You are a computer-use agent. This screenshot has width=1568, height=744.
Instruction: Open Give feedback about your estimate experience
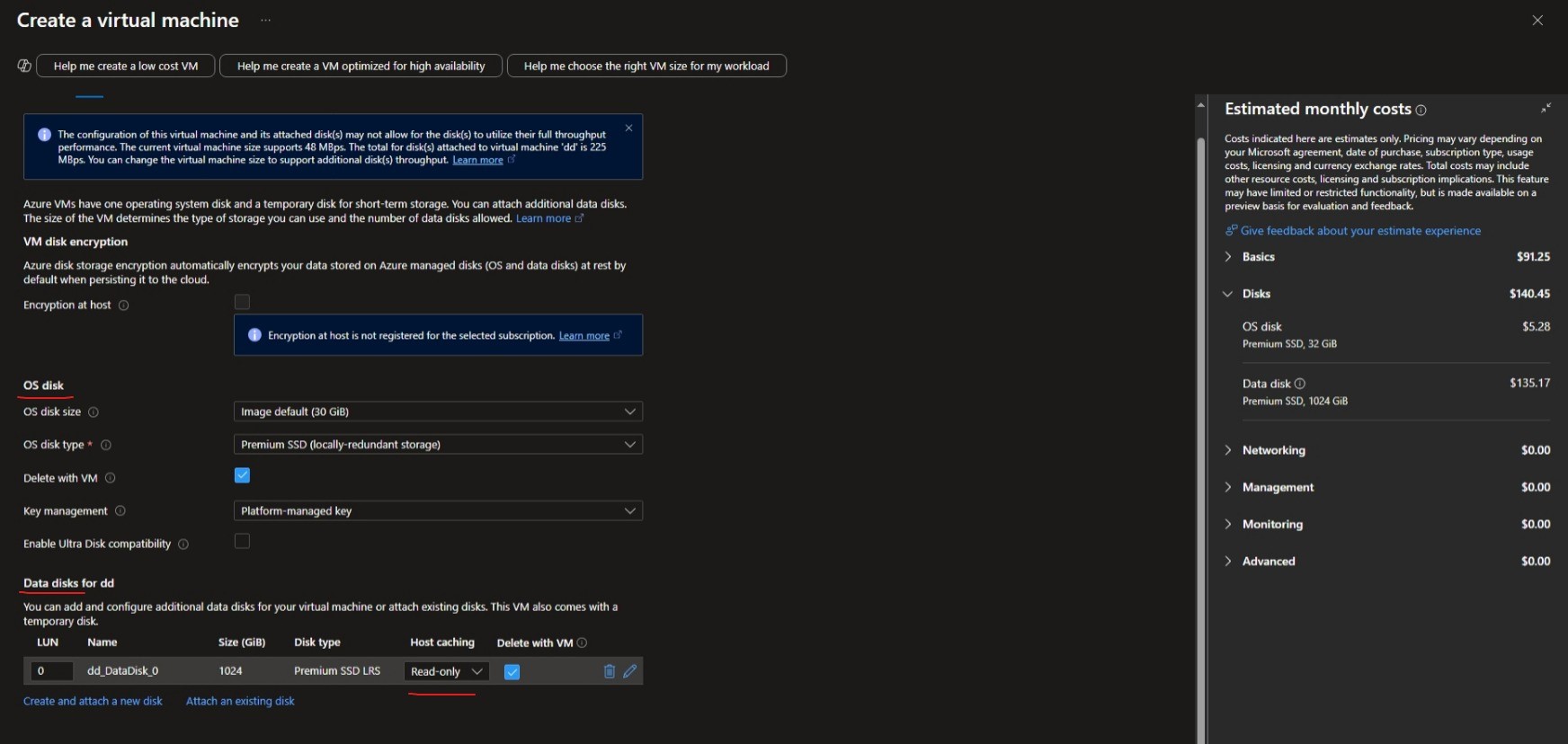[x=1360, y=231]
